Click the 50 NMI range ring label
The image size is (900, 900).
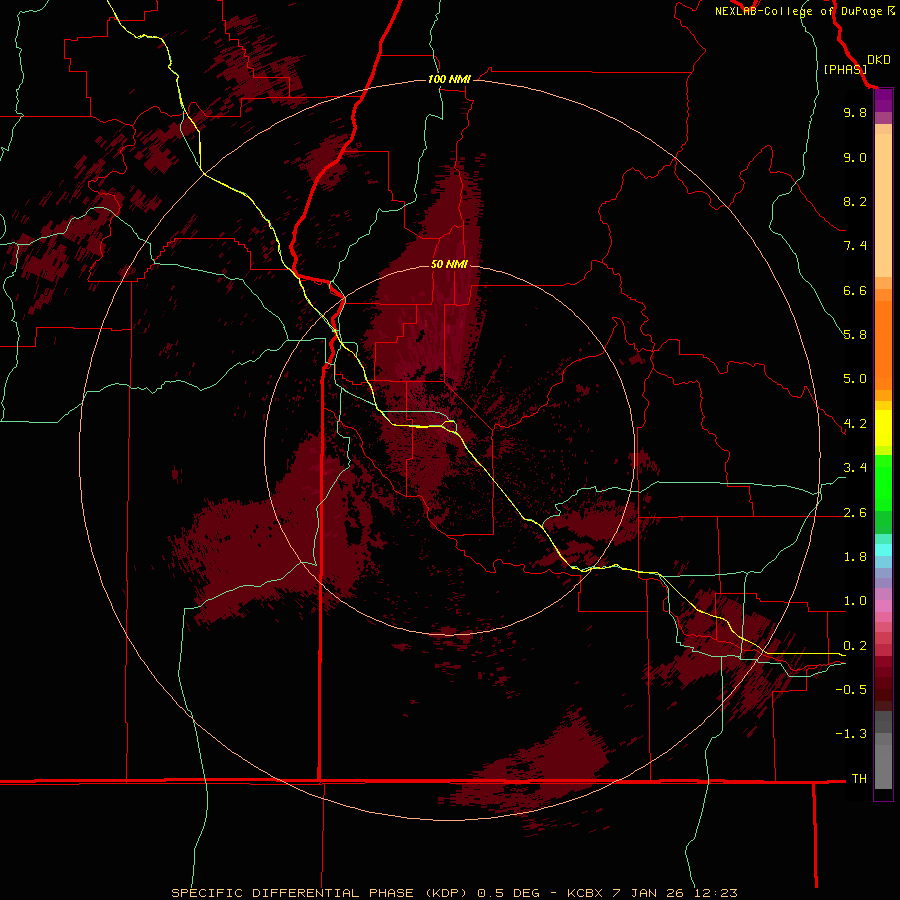[x=449, y=264]
